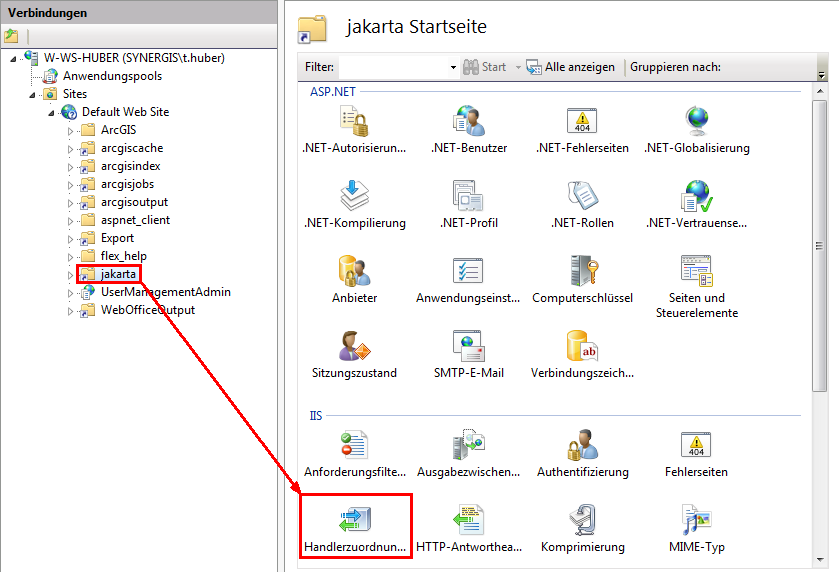Select the Export tree item
This screenshot has height=572, width=839.
[117, 238]
